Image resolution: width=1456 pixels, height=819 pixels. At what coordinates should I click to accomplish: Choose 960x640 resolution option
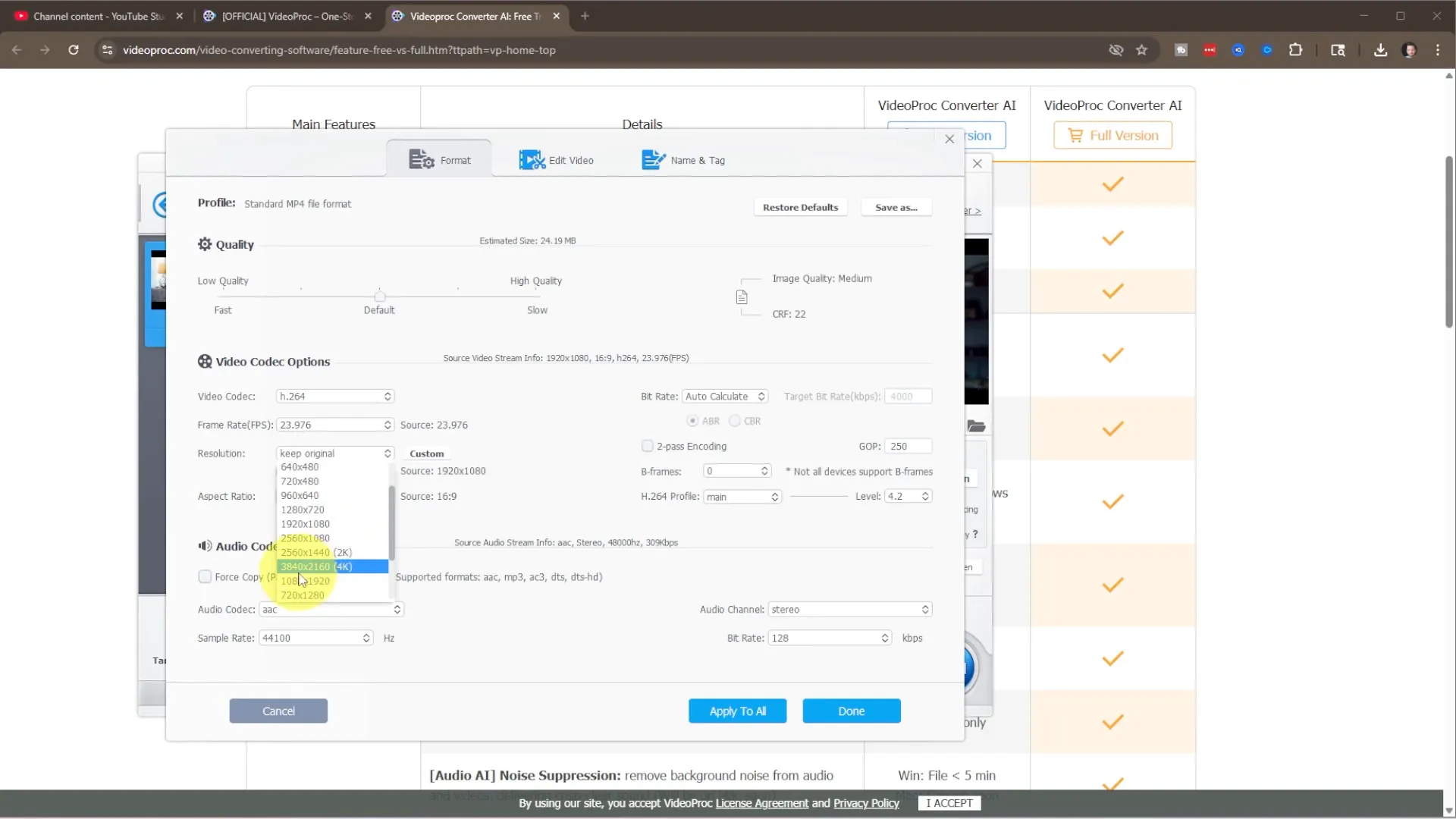[332, 496]
